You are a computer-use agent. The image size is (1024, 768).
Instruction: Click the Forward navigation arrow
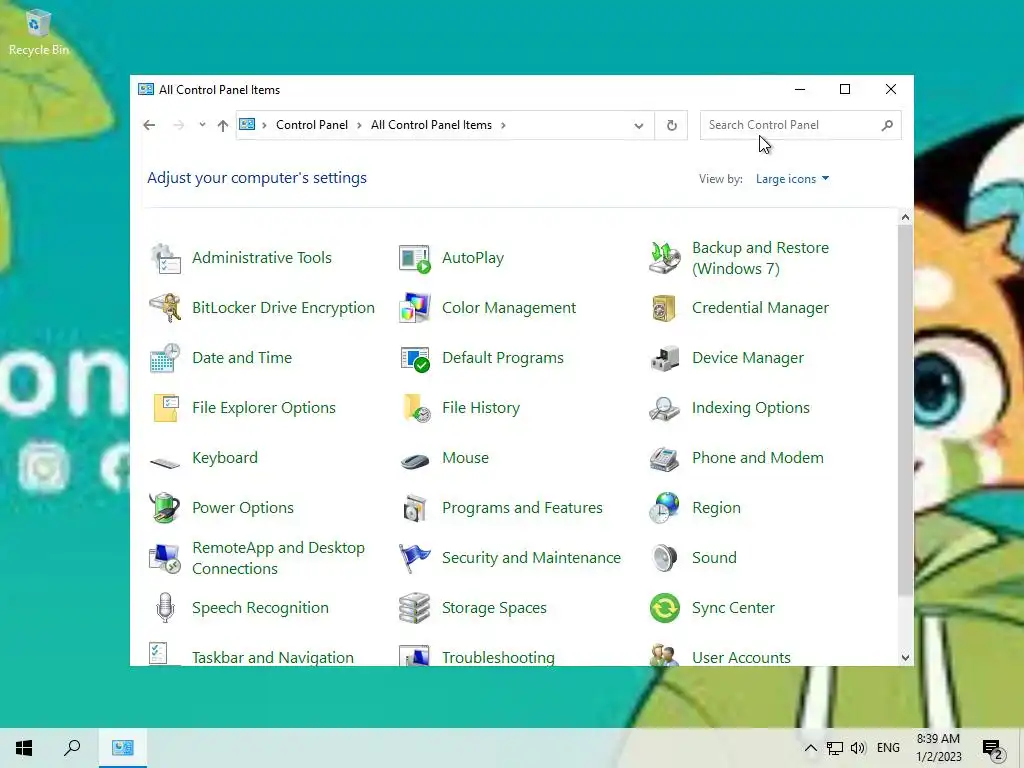pyautogui.click(x=178, y=125)
